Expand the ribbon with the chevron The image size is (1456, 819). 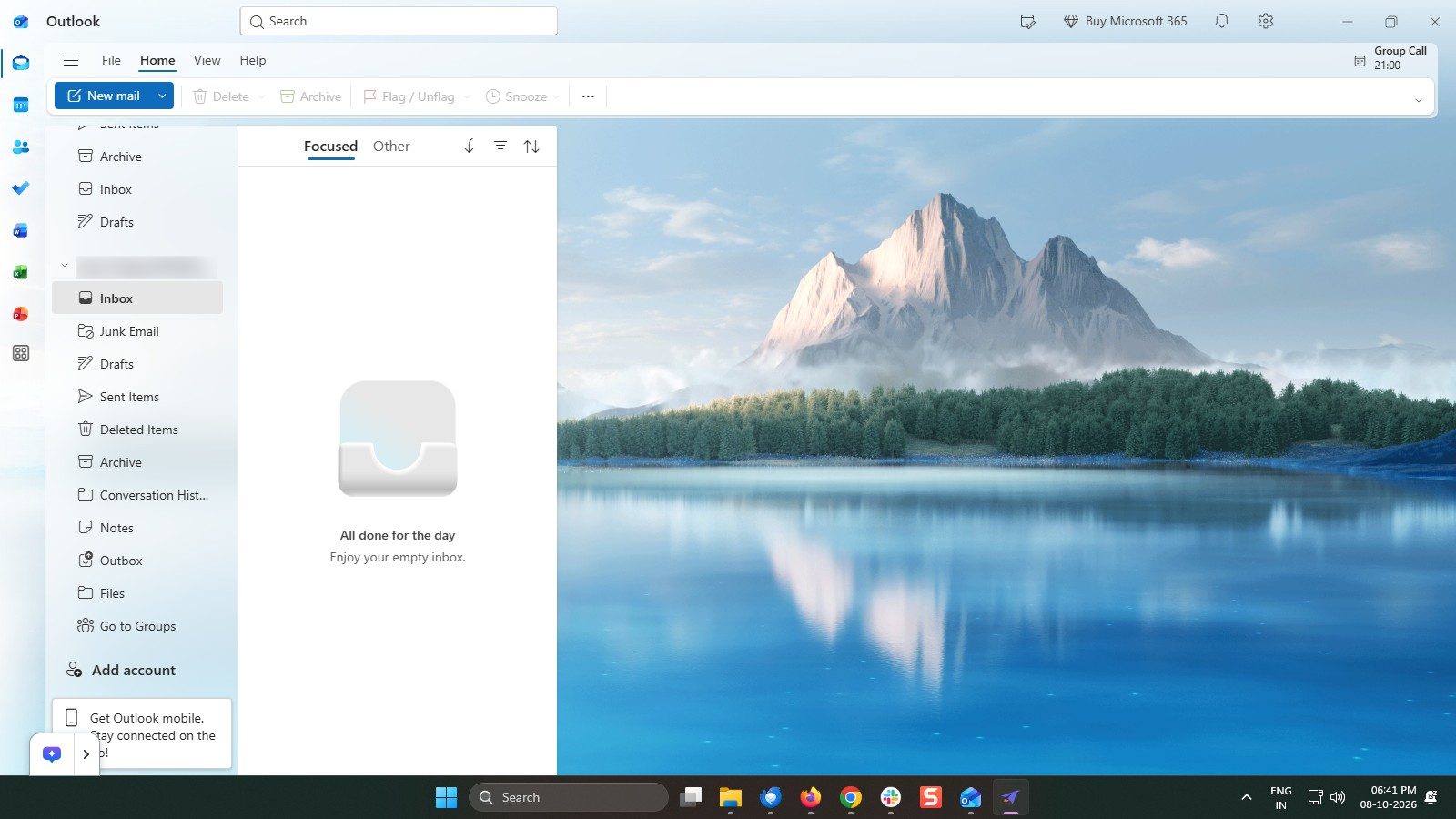[1418, 100]
